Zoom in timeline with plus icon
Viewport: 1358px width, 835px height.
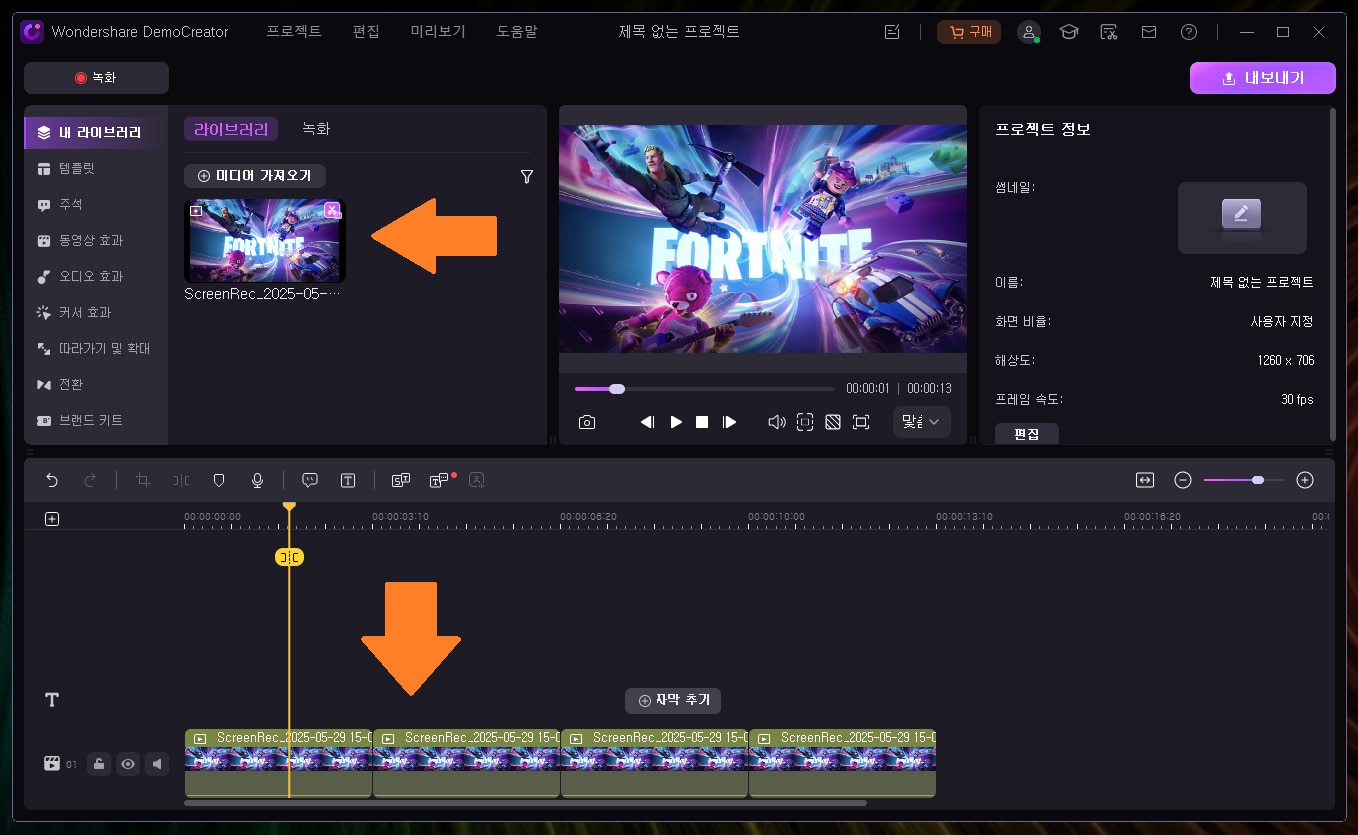[x=1304, y=480]
